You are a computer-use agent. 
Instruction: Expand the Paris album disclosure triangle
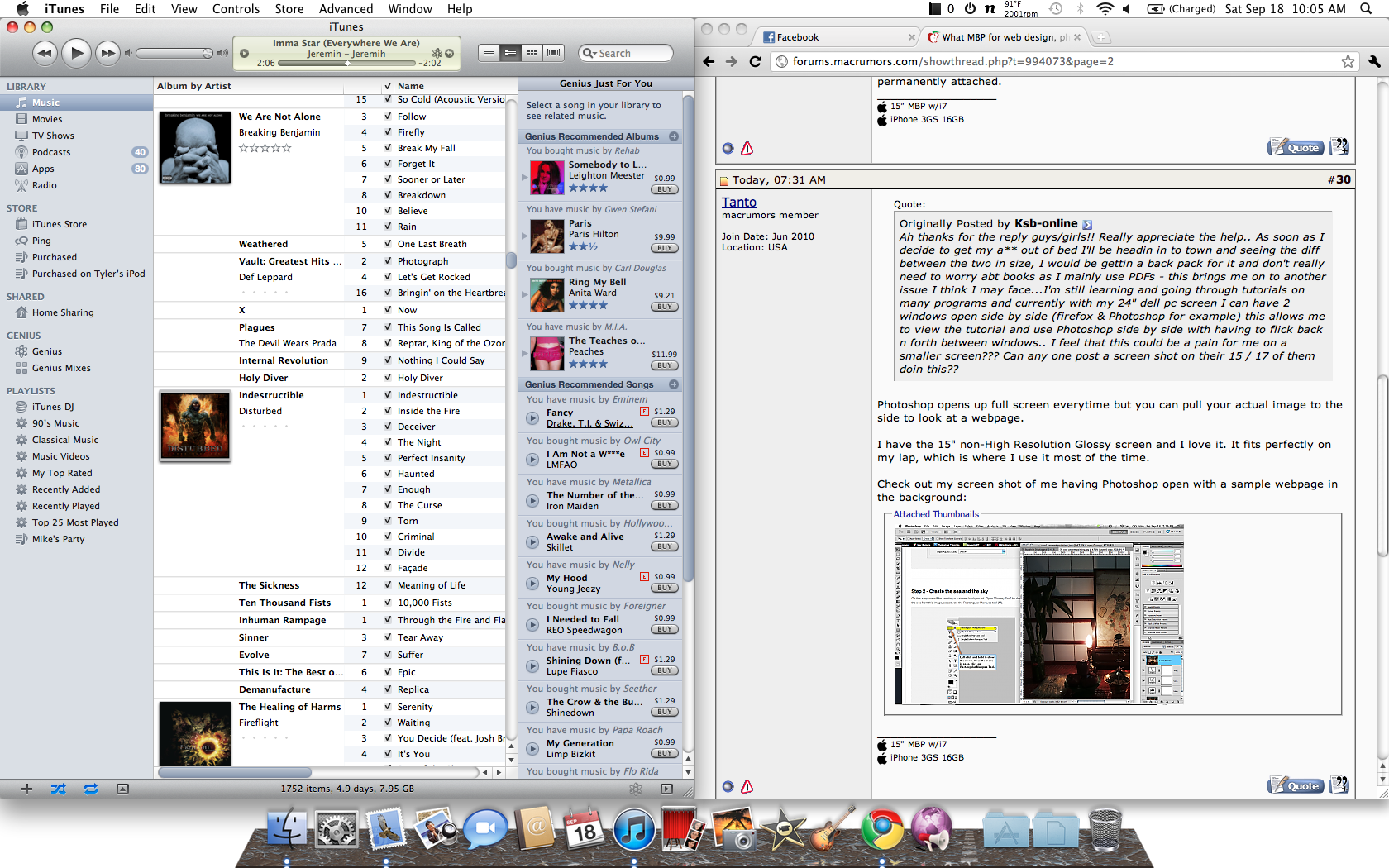[524, 236]
